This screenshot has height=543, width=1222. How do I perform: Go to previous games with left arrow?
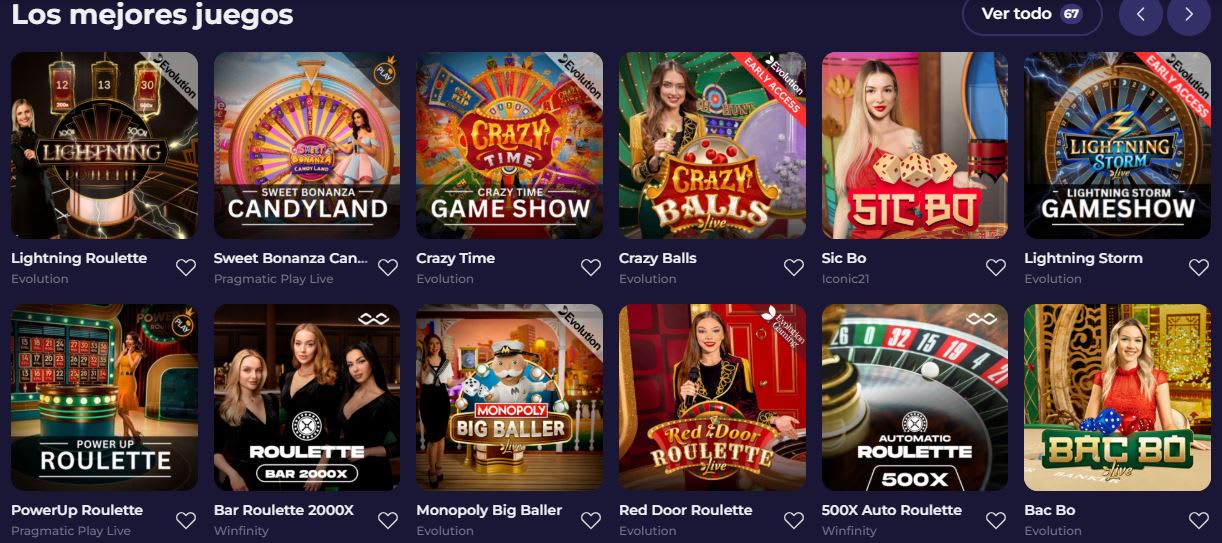[1141, 14]
